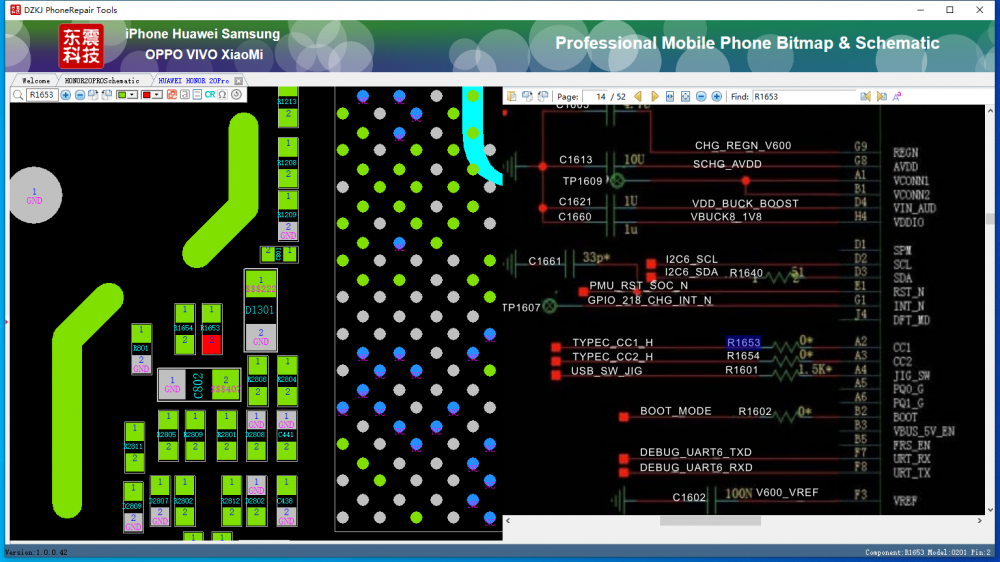1000x562 pixels.
Task: Switch to the Welcome tab
Action: pyautogui.click(x=36, y=81)
